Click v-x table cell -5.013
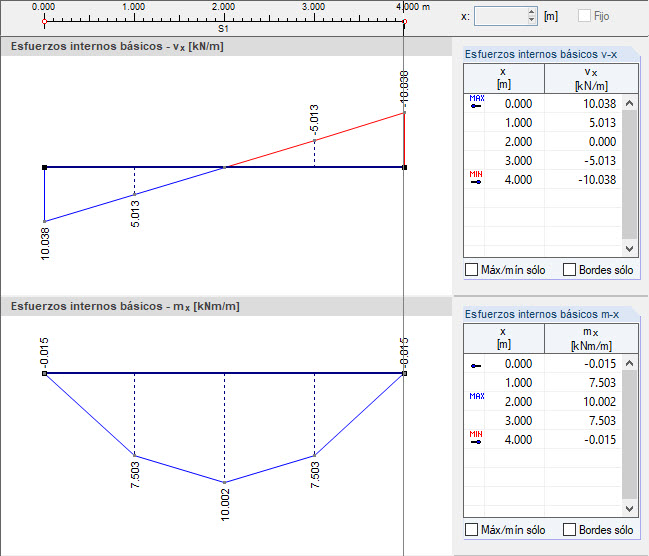The image size is (649, 556). tap(583, 161)
